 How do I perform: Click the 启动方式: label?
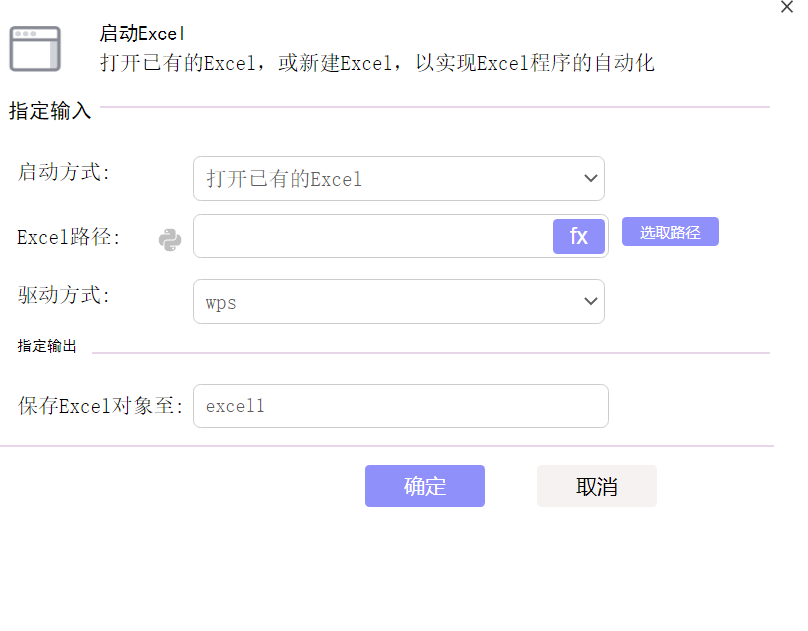(64, 172)
